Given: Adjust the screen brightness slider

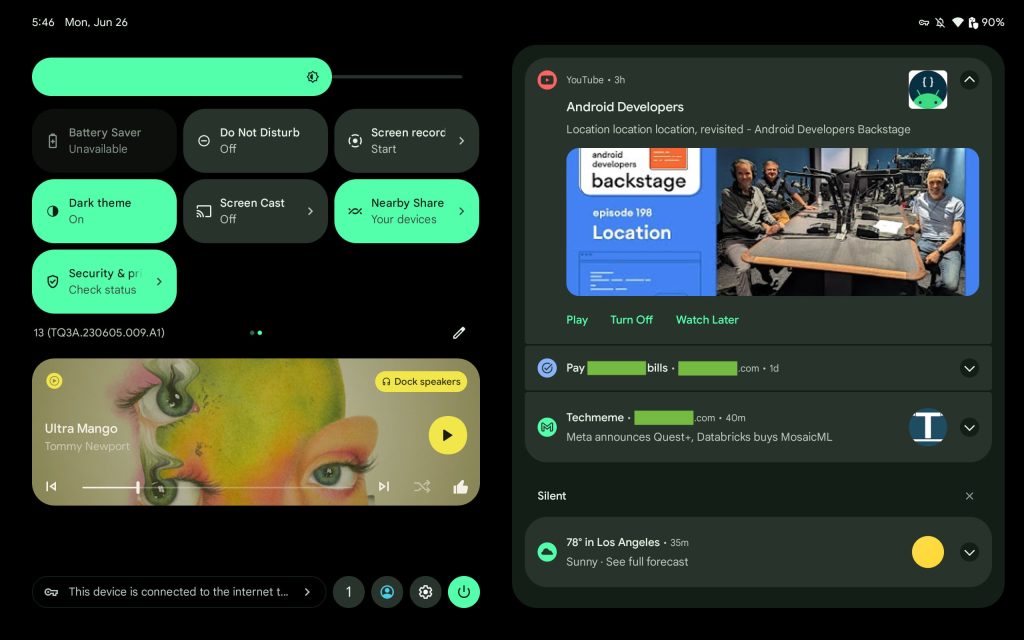Looking at the screenshot, I should pos(247,77).
